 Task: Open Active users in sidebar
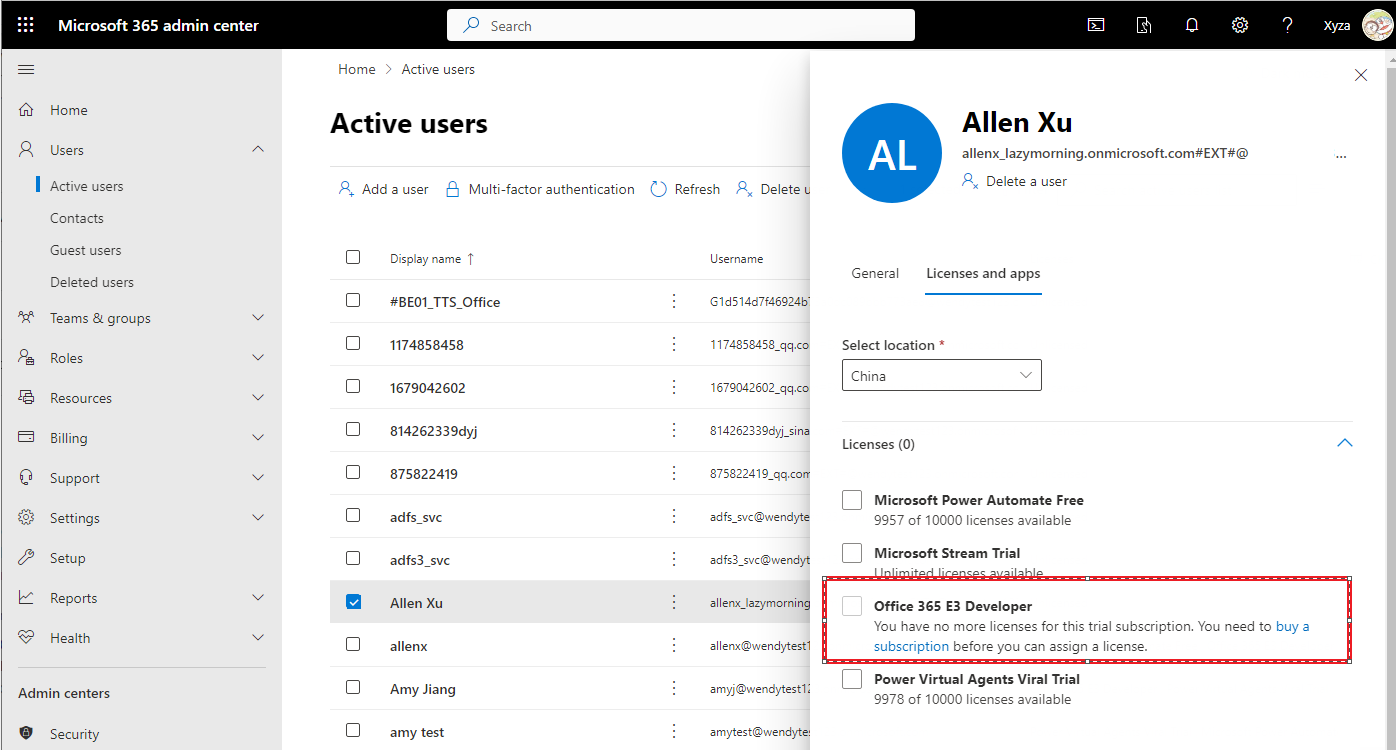pyautogui.click(x=87, y=186)
